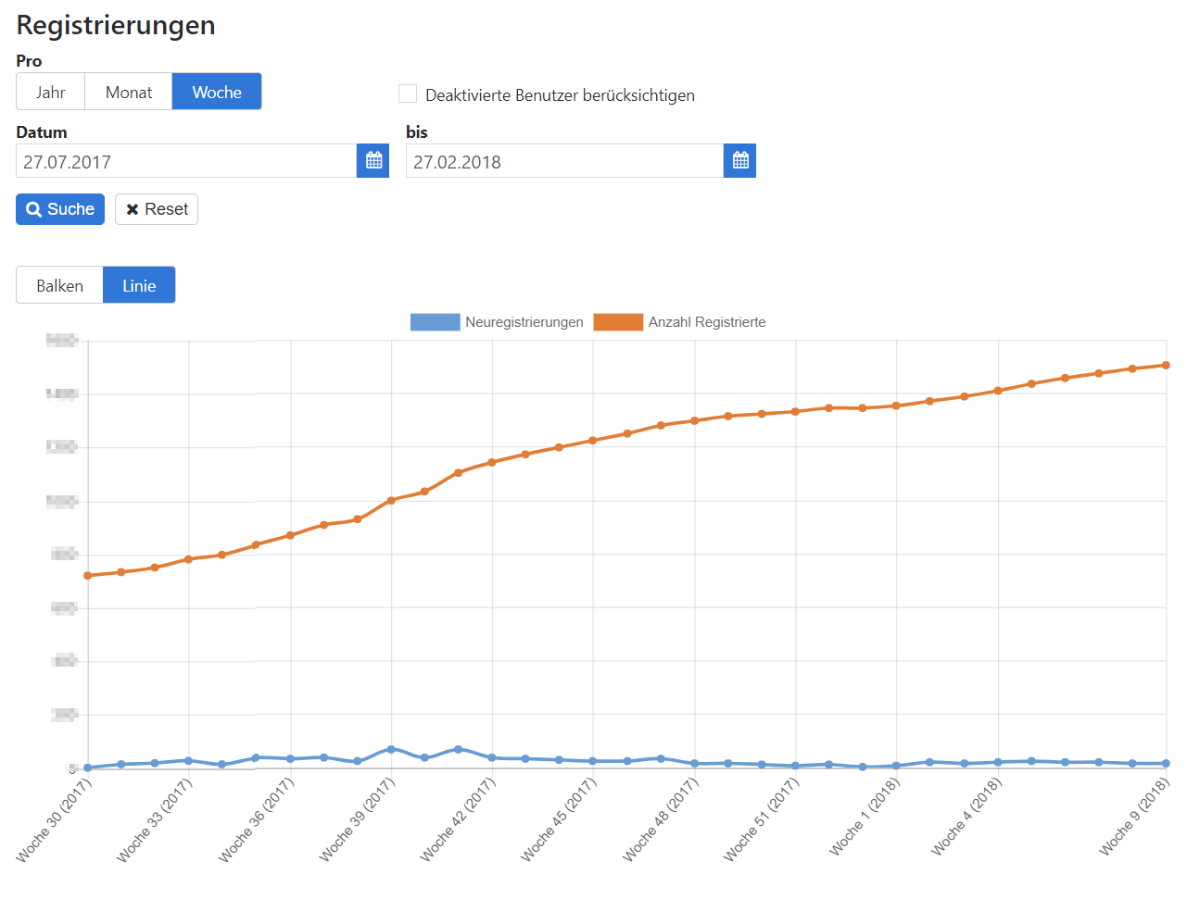Click the end date field 27.02.2018
This screenshot has width=1200, height=899.
pyautogui.click(x=565, y=161)
